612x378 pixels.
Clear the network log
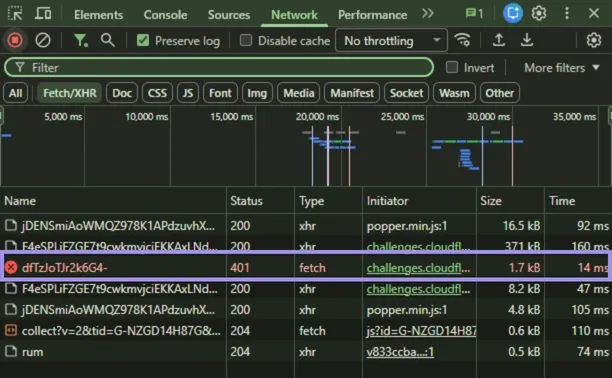pos(43,40)
